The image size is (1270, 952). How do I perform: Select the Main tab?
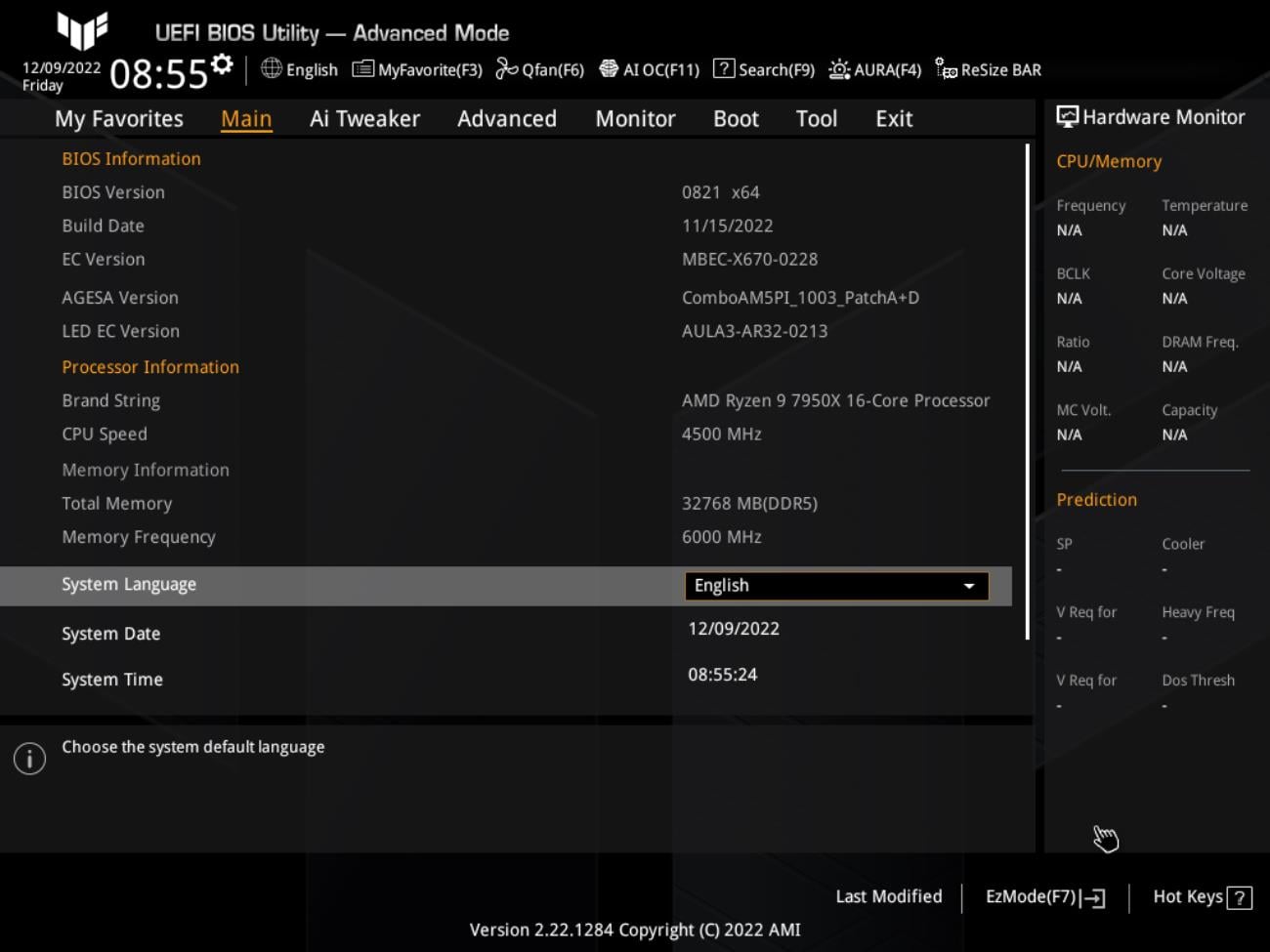[x=246, y=119]
